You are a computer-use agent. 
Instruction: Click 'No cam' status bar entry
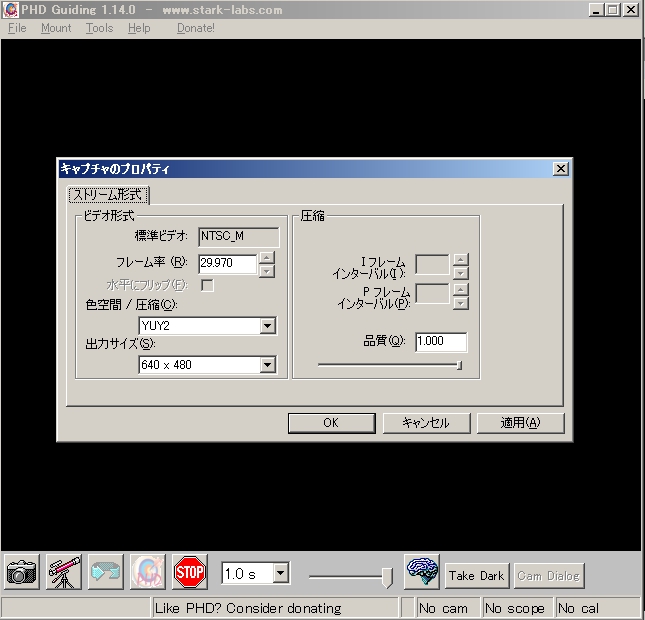(448, 608)
